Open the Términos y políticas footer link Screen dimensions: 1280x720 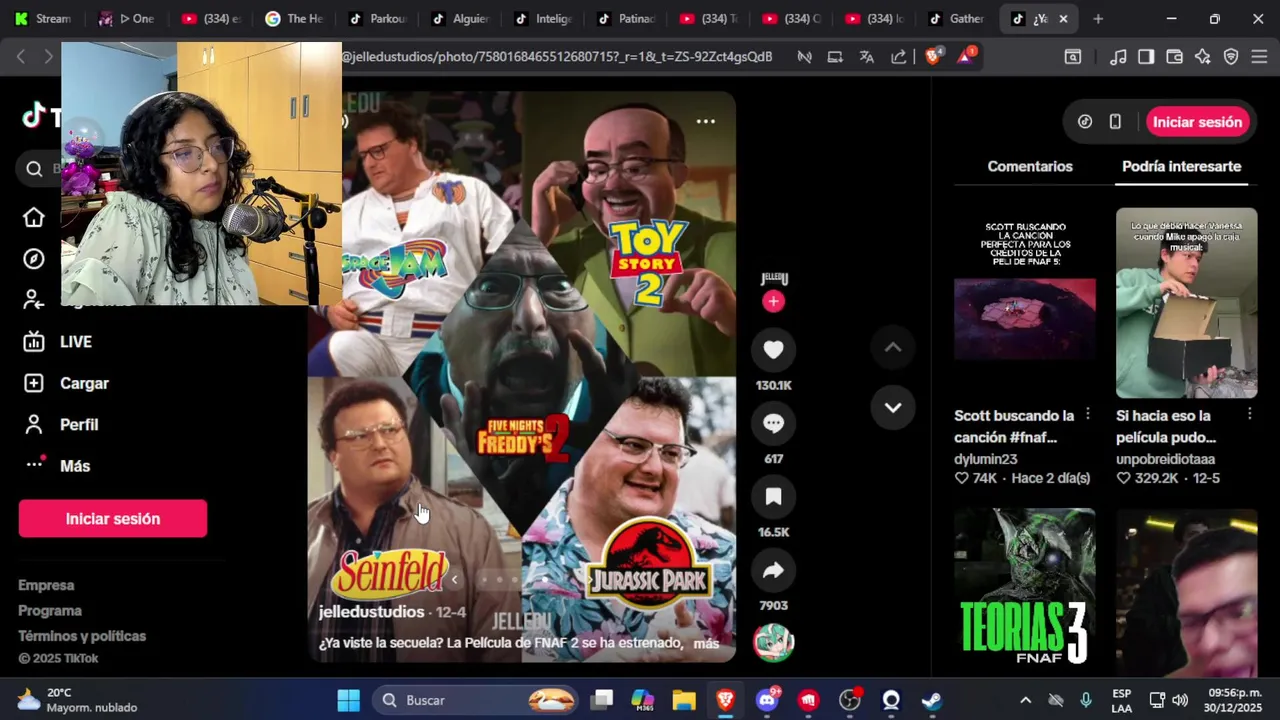point(82,636)
